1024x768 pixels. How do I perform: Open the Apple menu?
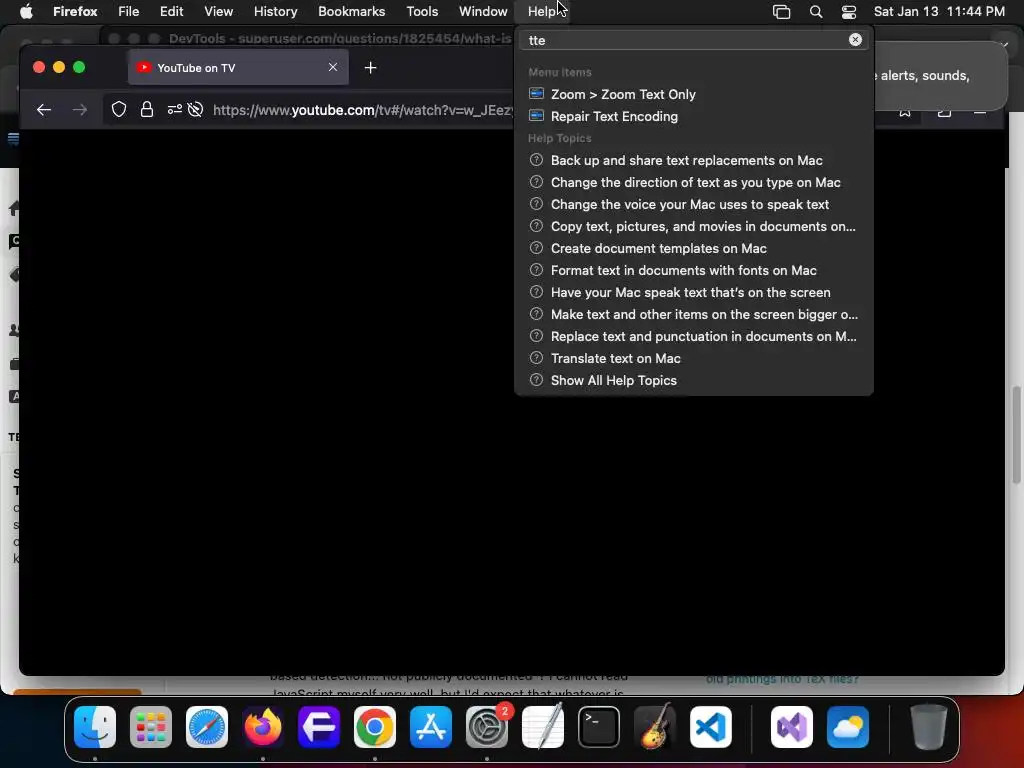pyautogui.click(x=26, y=11)
